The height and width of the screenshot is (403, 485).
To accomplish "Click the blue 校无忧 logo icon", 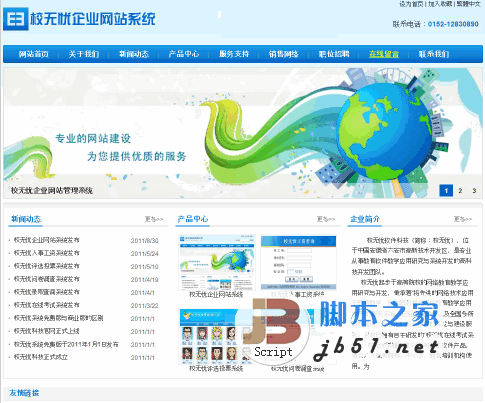I will point(16,19).
